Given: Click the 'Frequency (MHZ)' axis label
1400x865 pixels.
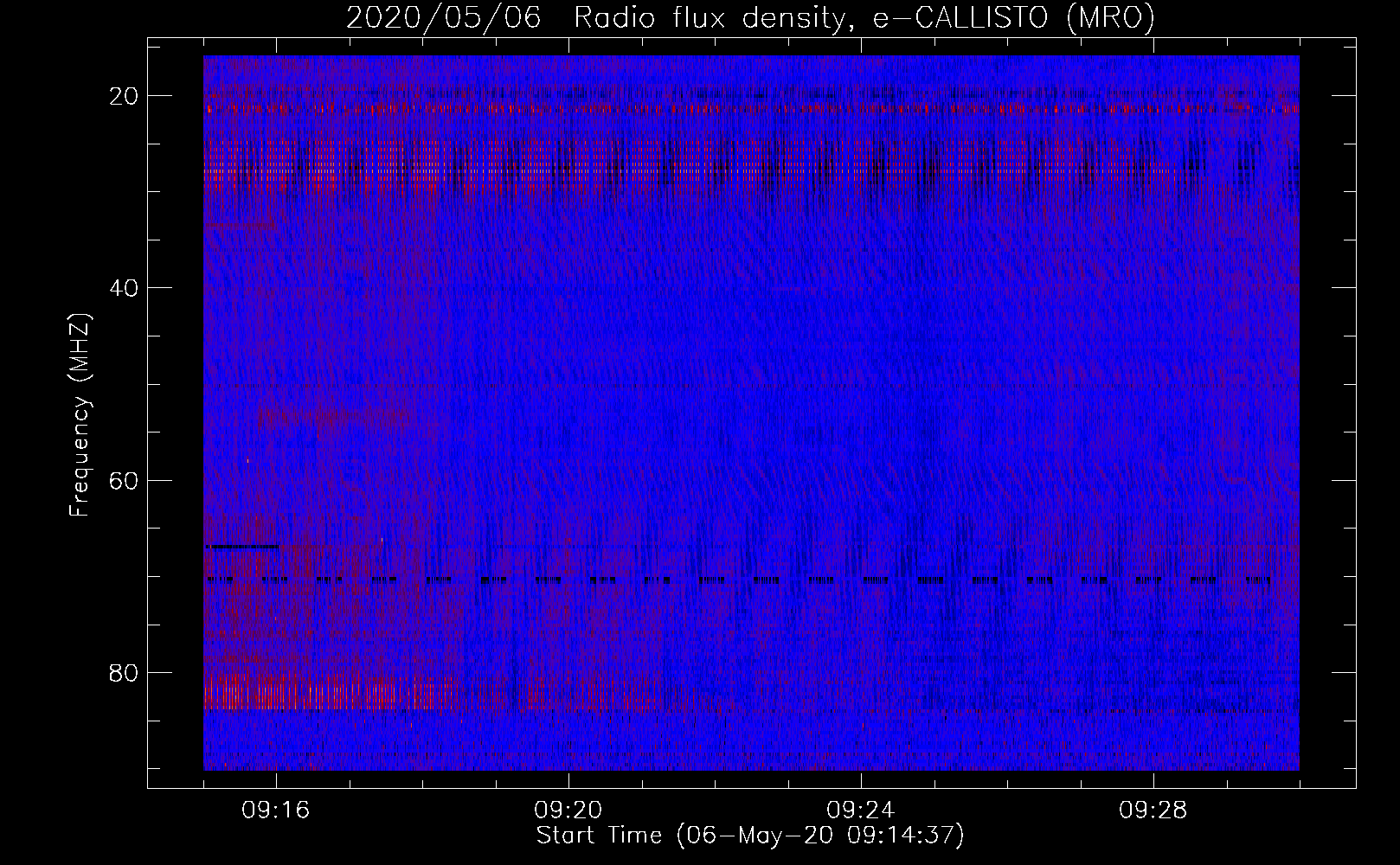Looking at the screenshot, I should coord(80,415).
